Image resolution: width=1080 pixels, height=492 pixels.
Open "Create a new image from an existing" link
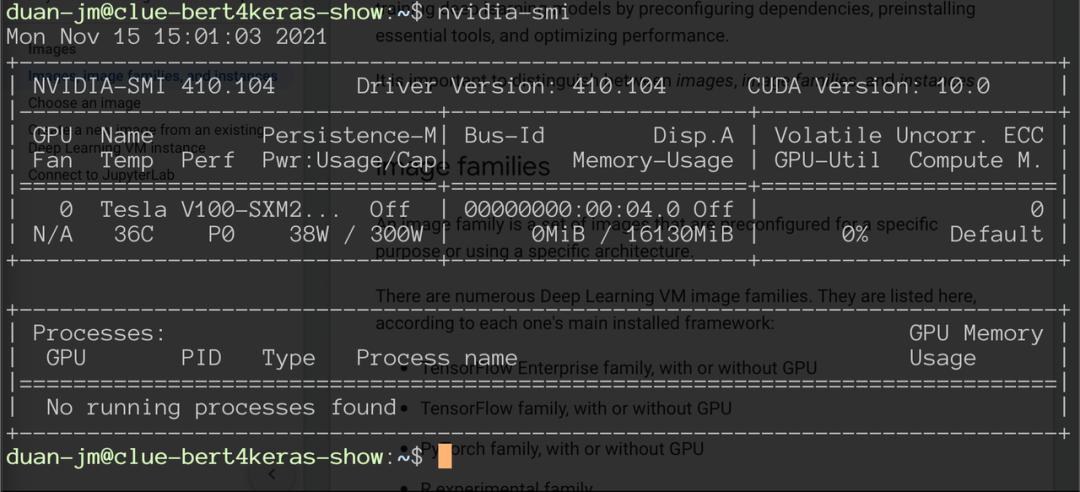pyautogui.click(x=150, y=129)
